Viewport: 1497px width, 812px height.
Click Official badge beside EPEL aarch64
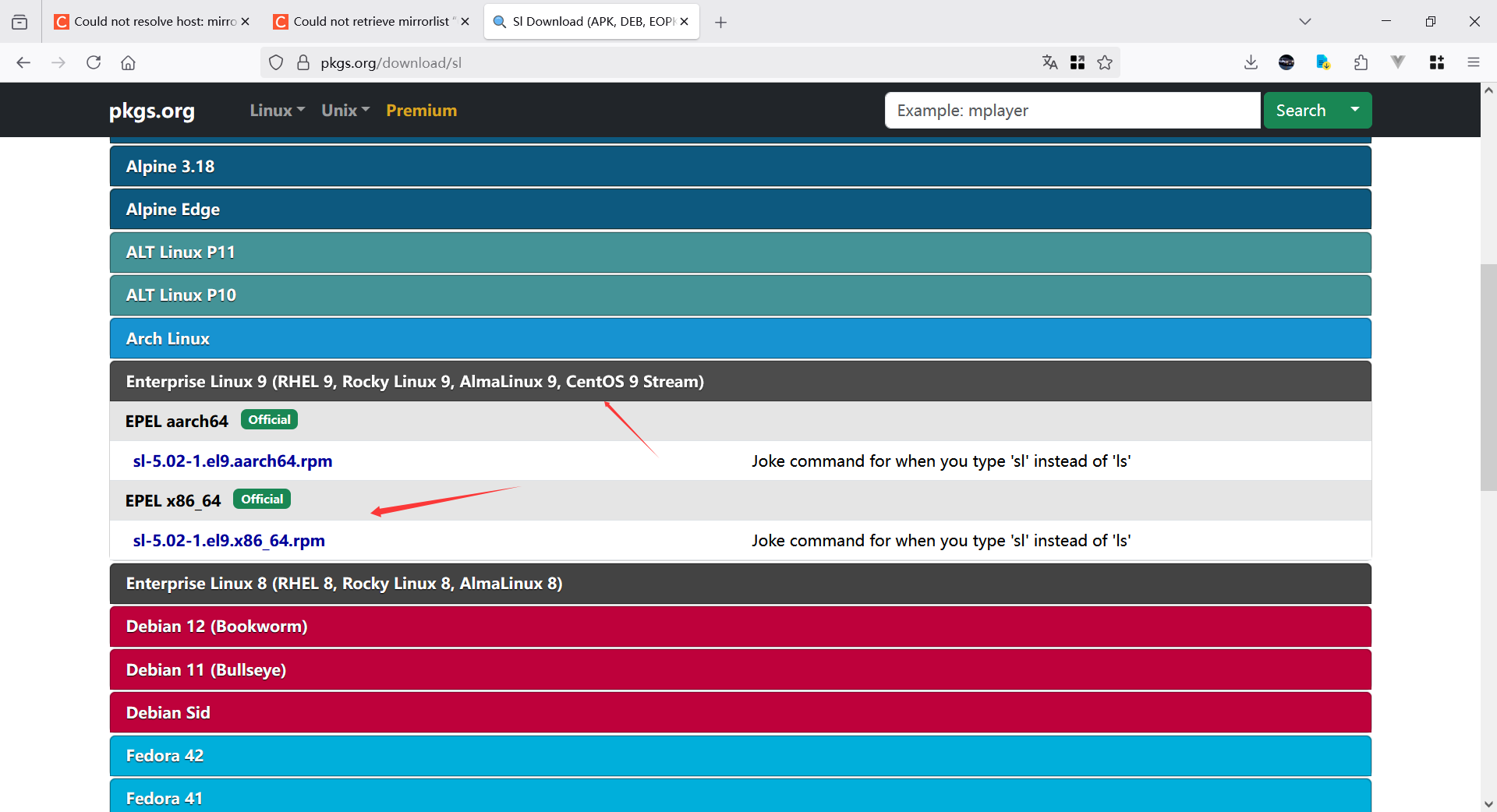coord(269,419)
